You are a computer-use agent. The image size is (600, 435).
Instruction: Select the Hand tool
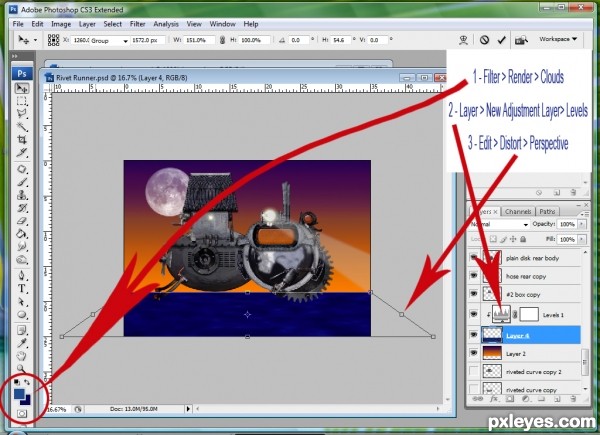[x=22, y=356]
